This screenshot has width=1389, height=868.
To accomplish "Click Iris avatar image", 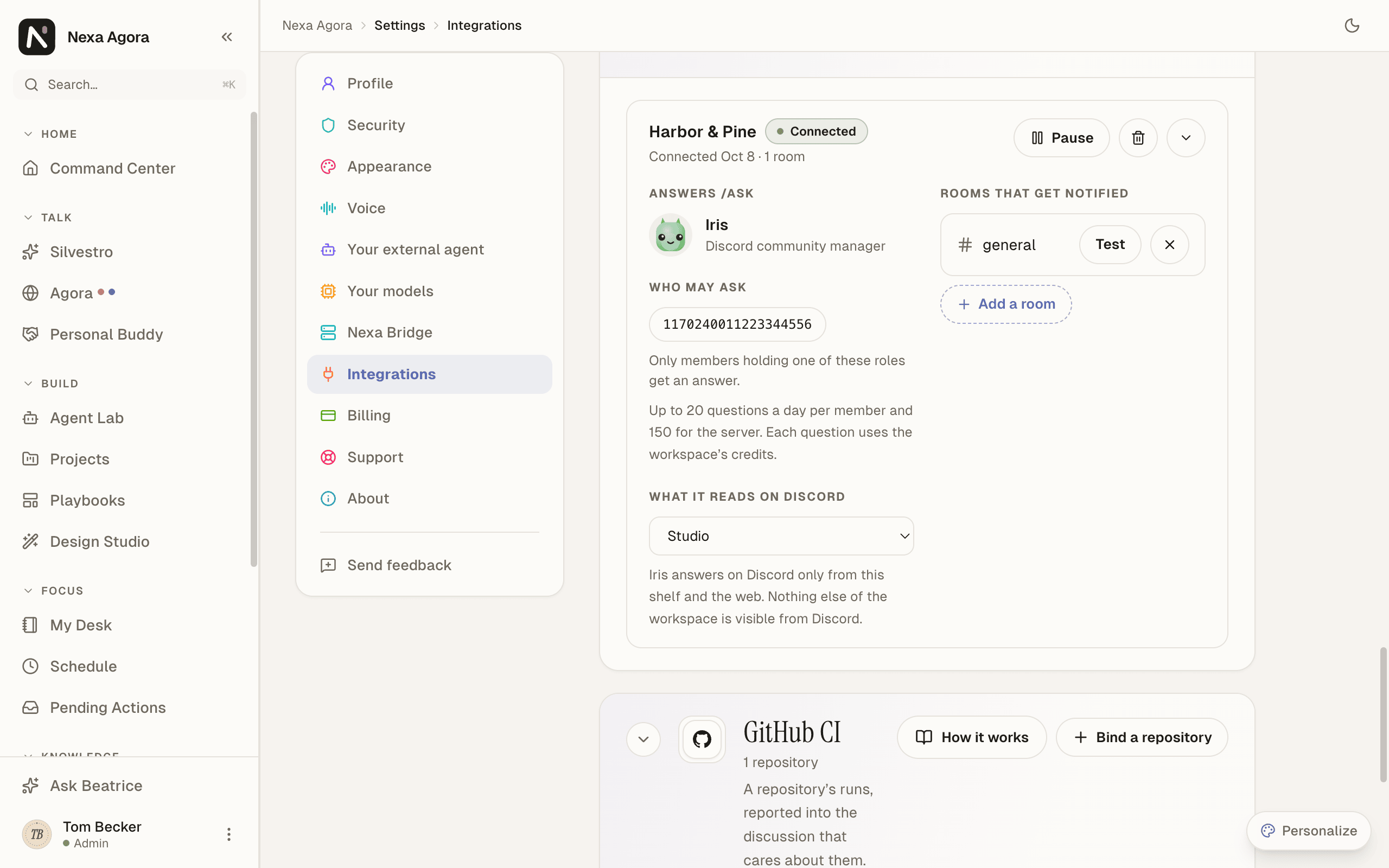I will [x=671, y=235].
